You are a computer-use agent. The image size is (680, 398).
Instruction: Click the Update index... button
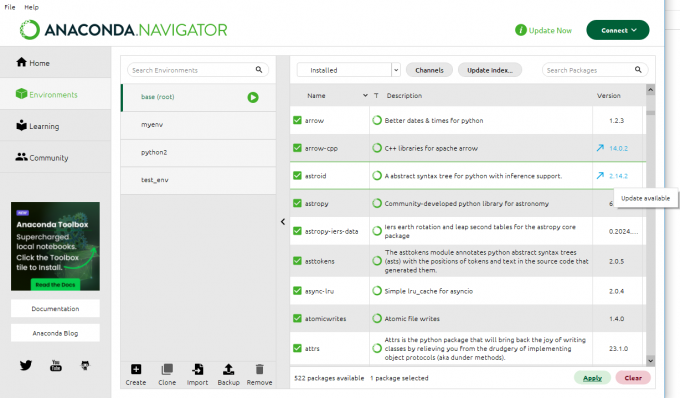490,70
